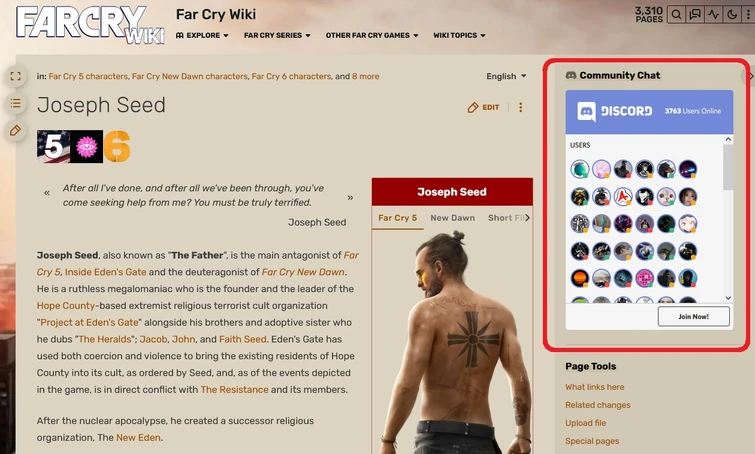Screen dimensions: 755x454
Task: Select the Far Cry 5 infobox tab
Action: 398,218
